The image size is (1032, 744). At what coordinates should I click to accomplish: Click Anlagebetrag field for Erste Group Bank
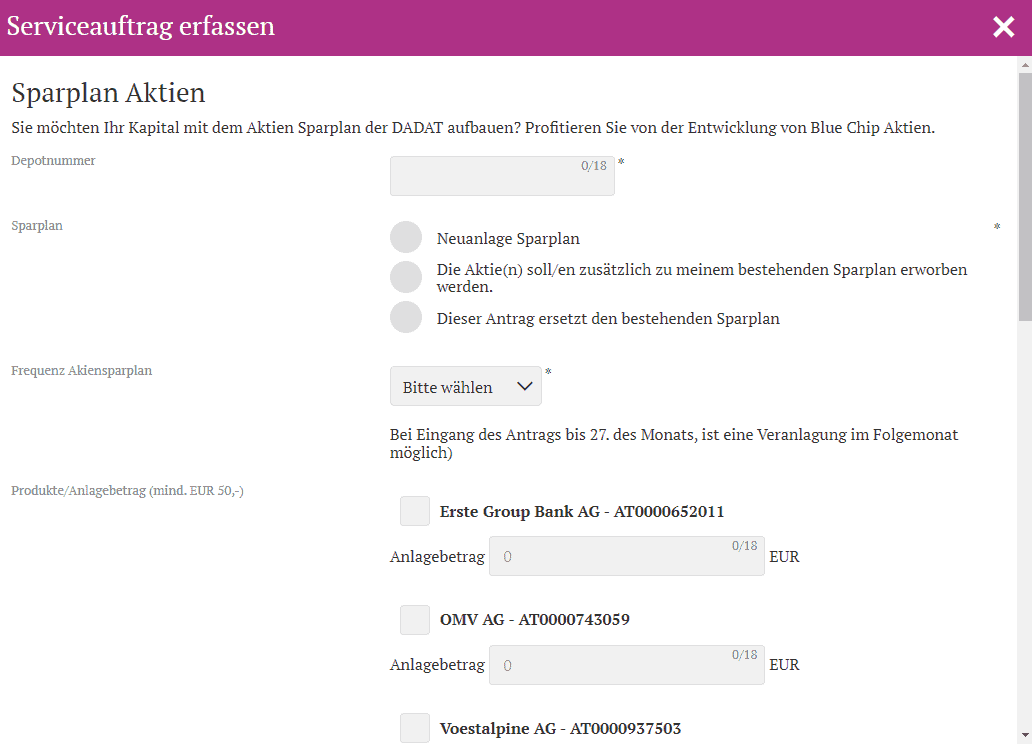[x=627, y=556]
